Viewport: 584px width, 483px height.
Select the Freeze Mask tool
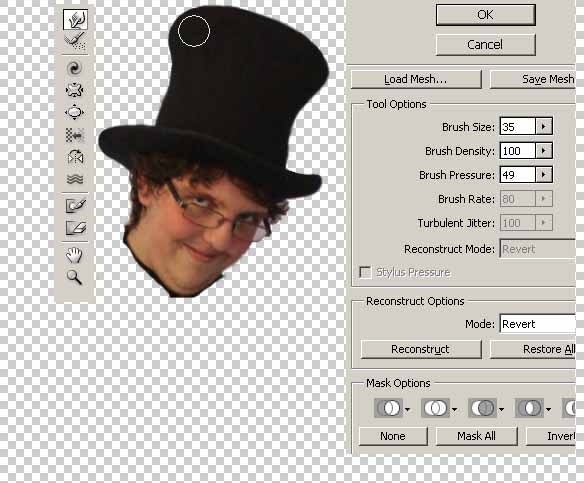(76, 205)
